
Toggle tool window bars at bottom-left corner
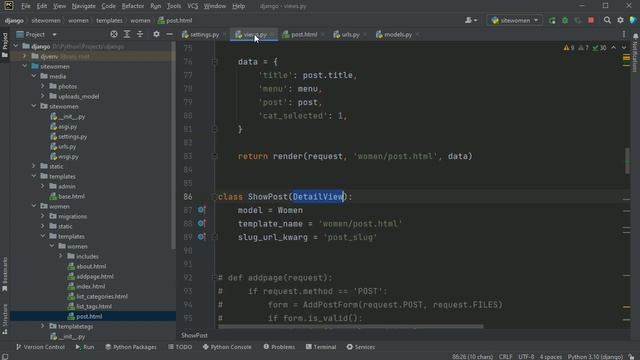coord(5,357)
